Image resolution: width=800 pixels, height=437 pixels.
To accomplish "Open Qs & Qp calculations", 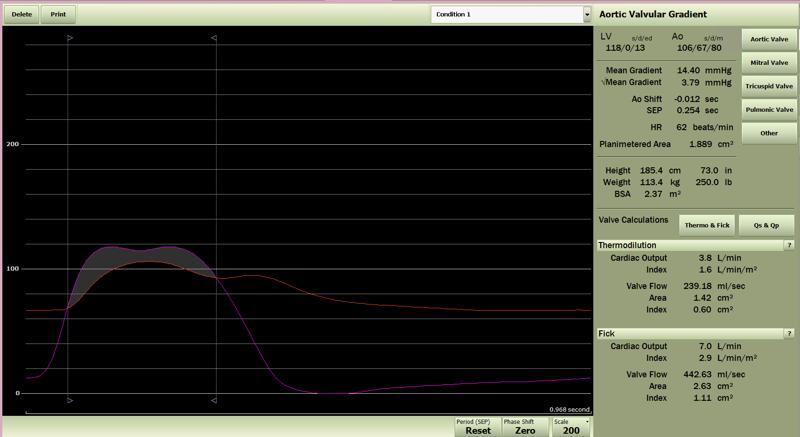I will [x=767, y=226].
